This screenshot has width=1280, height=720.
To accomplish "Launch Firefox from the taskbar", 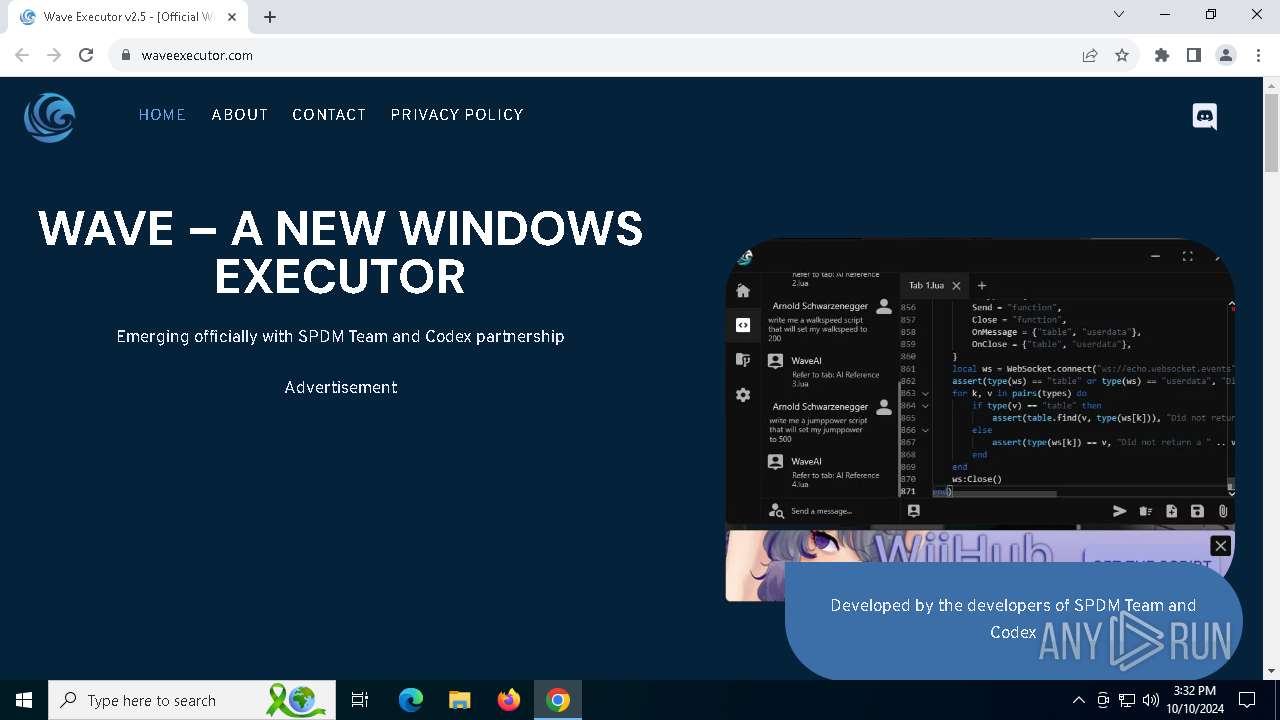I will click(x=509, y=700).
